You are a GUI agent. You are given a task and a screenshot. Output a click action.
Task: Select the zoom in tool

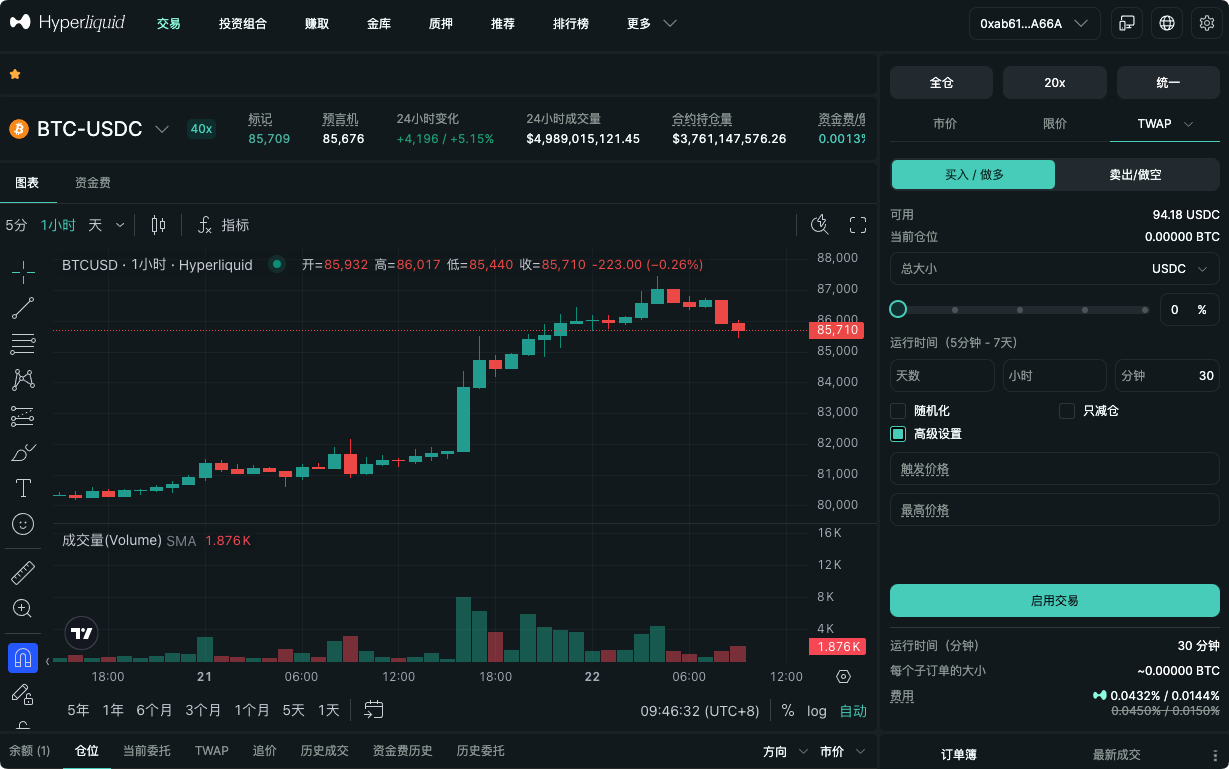(x=23, y=608)
